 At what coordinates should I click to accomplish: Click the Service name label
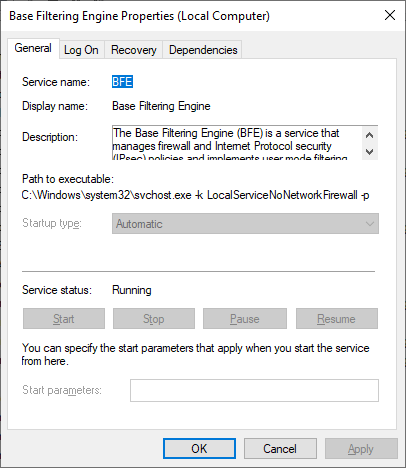(x=56, y=82)
